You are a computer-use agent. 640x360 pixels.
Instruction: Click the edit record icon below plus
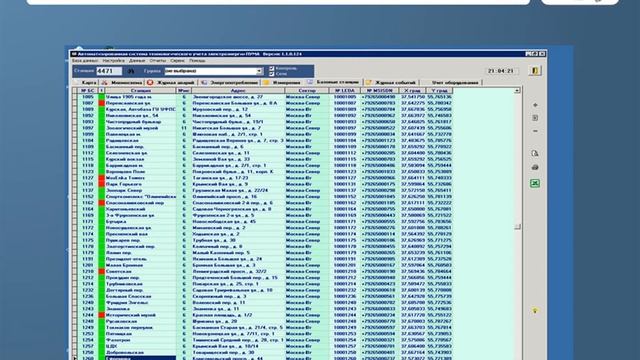(535, 118)
